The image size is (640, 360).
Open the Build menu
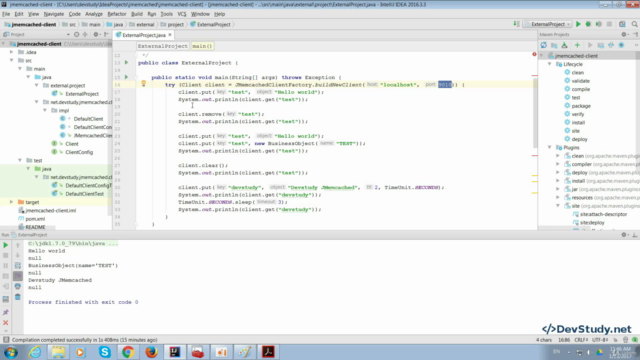(137, 14)
